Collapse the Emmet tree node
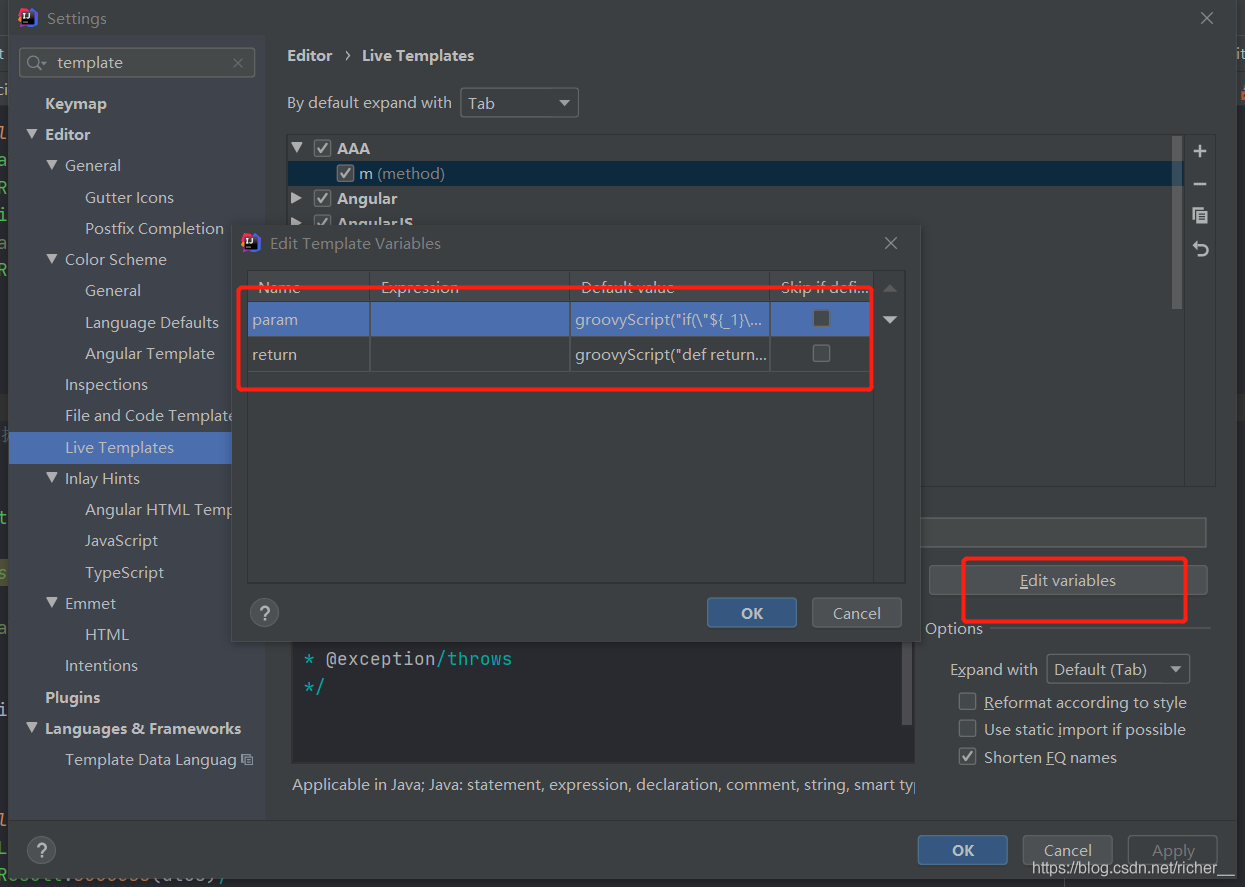Image resolution: width=1245 pixels, height=887 pixels. [x=52, y=603]
